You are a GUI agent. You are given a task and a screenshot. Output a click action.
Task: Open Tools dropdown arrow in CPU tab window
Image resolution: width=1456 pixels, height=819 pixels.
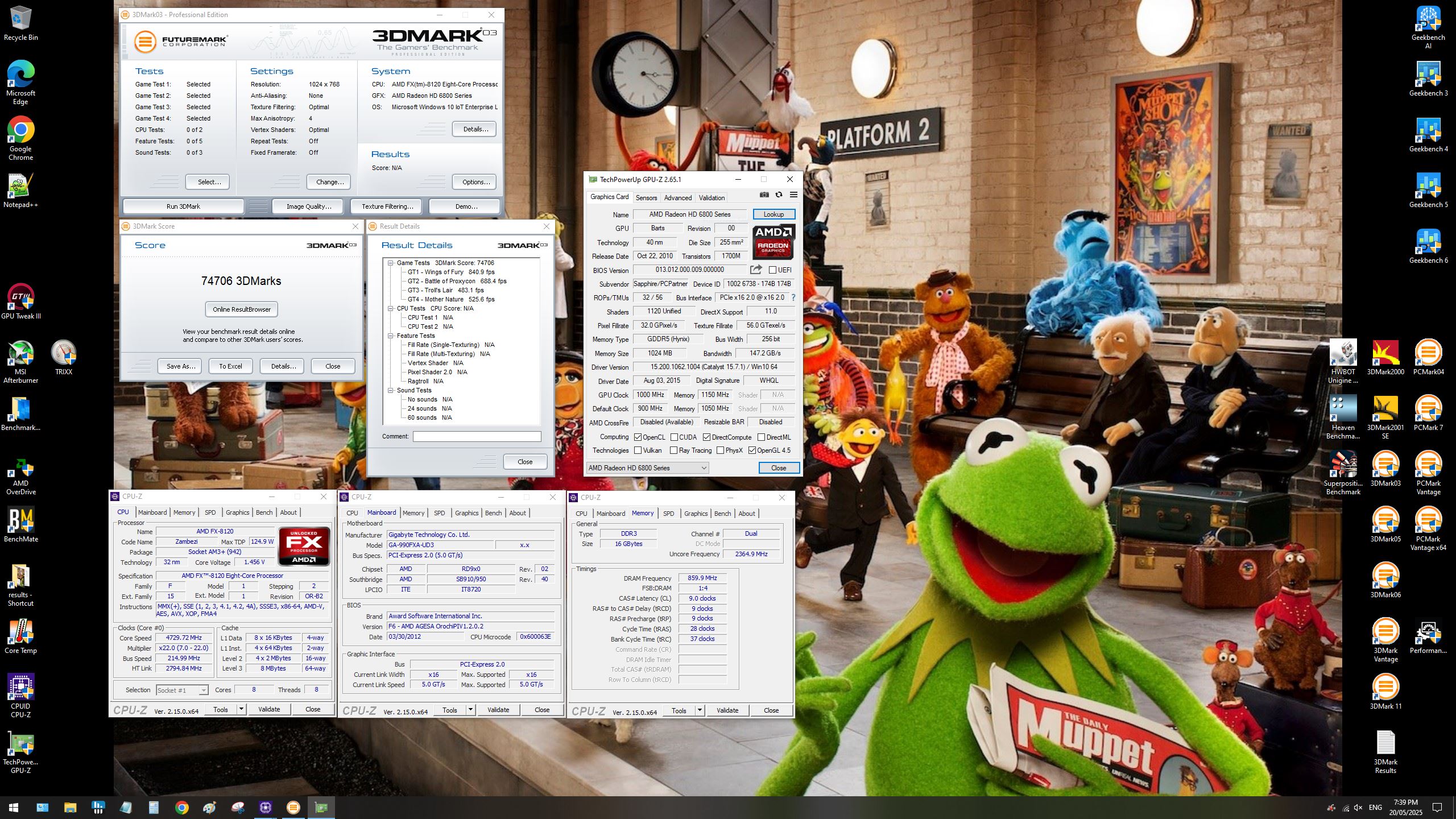pyautogui.click(x=241, y=709)
